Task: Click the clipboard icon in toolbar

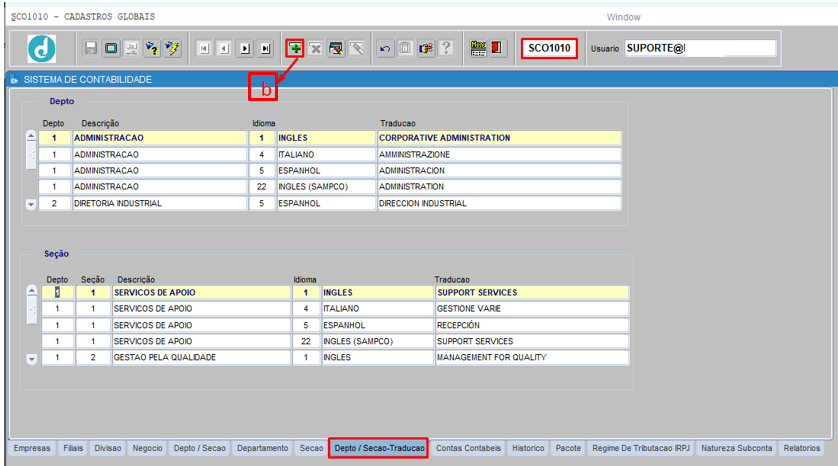Action: (405, 49)
